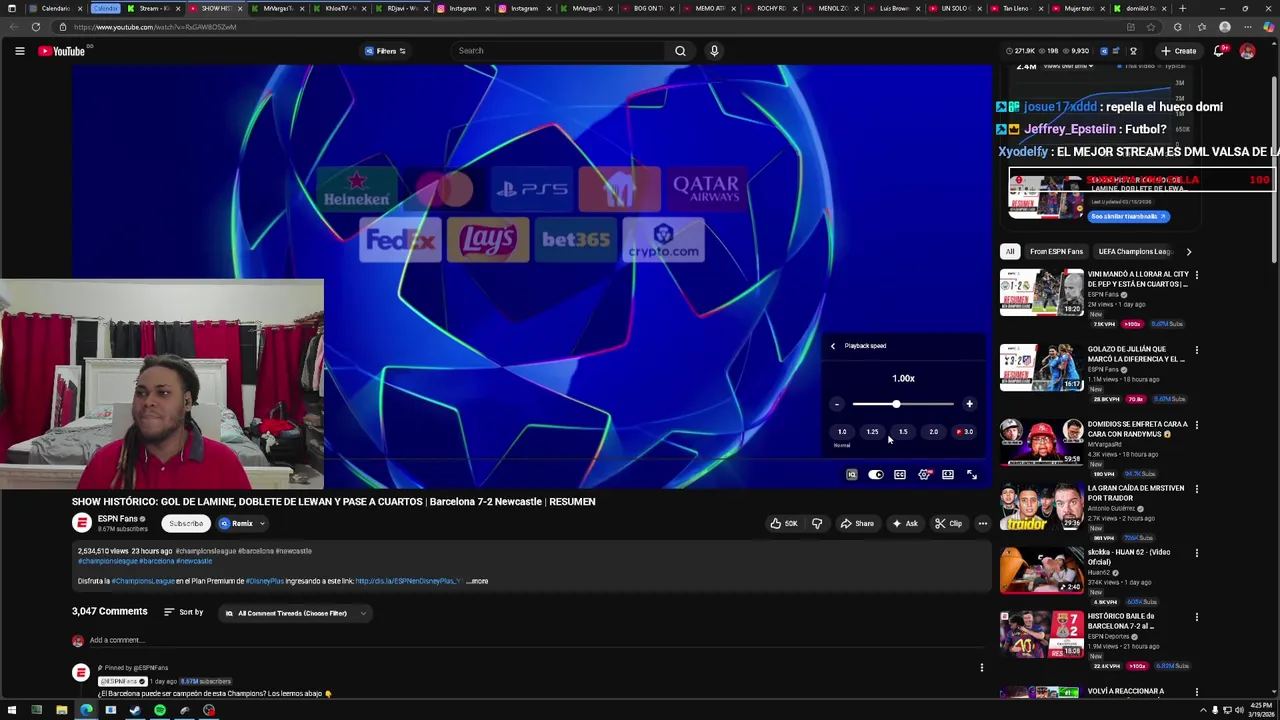This screenshot has width=1280, height=720.
Task: Open the GOLAZO DE JULIÁN video thumbnail
Action: [x=1042, y=367]
